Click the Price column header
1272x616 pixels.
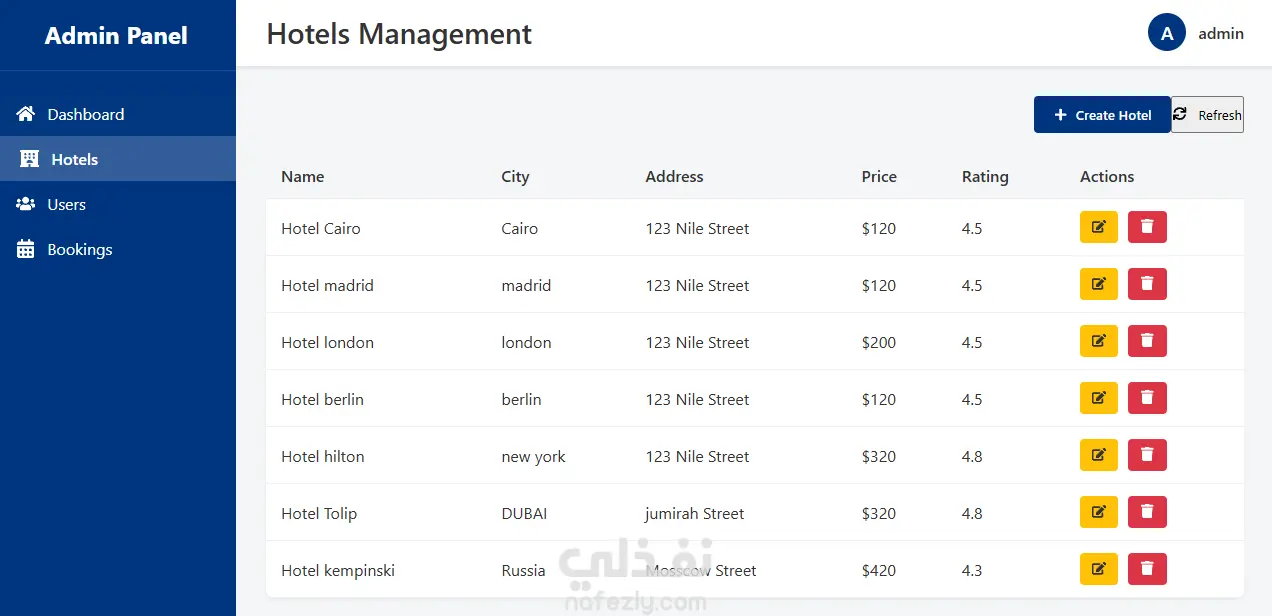pos(879,177)
